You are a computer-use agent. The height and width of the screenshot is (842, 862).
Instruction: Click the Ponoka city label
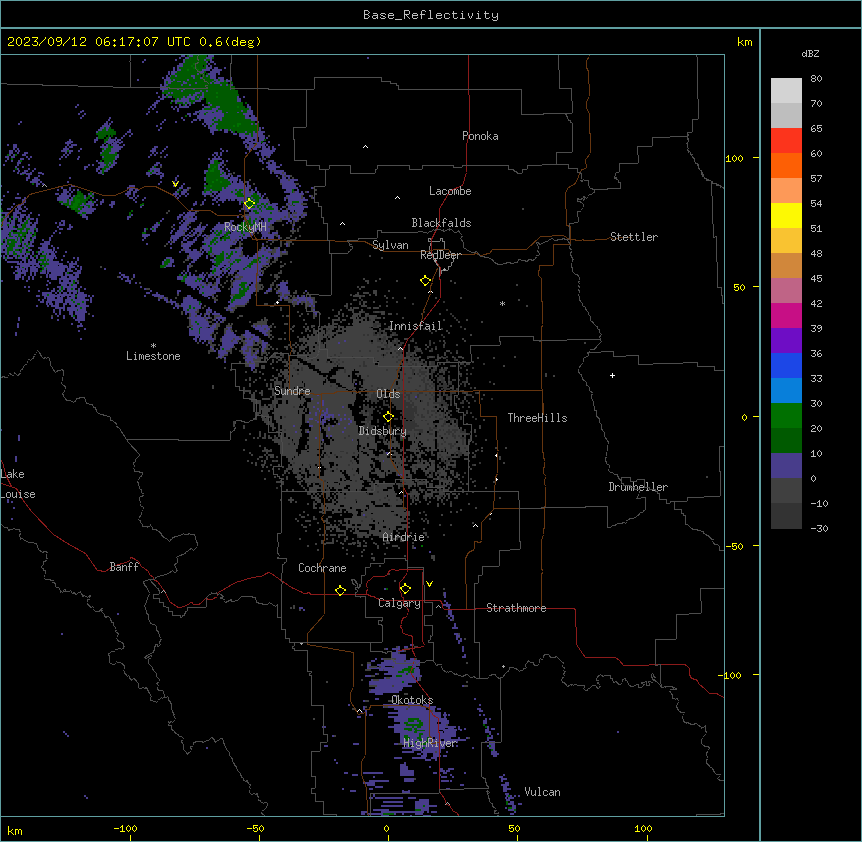pos(480,136)
